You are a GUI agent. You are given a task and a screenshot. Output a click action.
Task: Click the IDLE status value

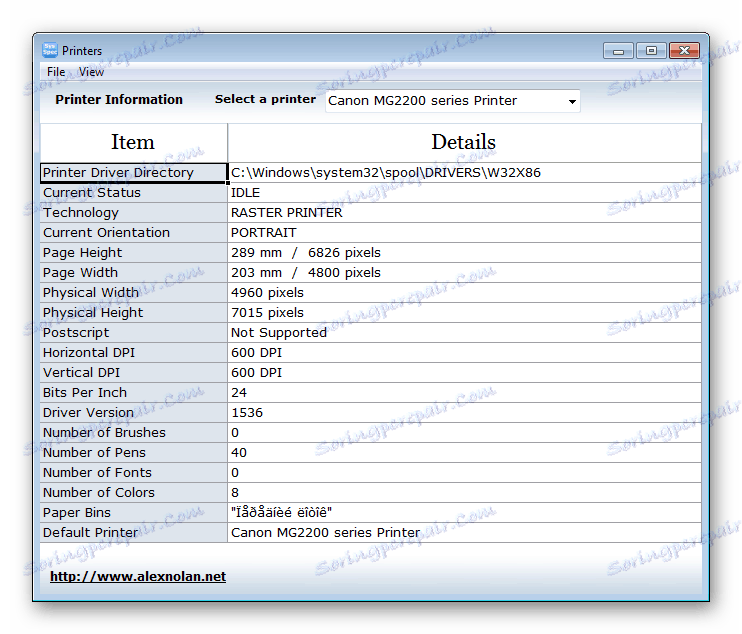464,193
